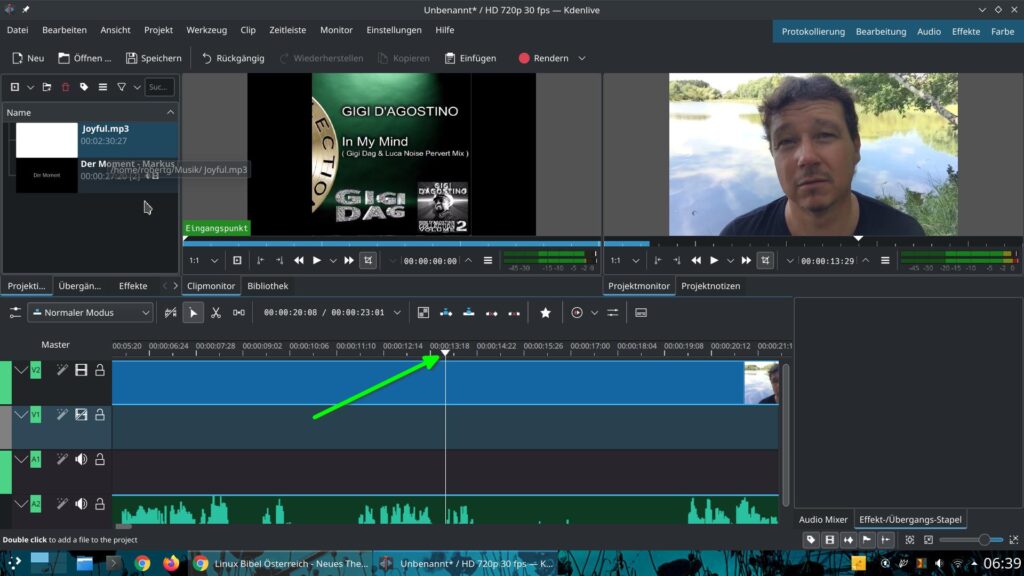Play the clip monitor preview

click(x=317, y=261)
